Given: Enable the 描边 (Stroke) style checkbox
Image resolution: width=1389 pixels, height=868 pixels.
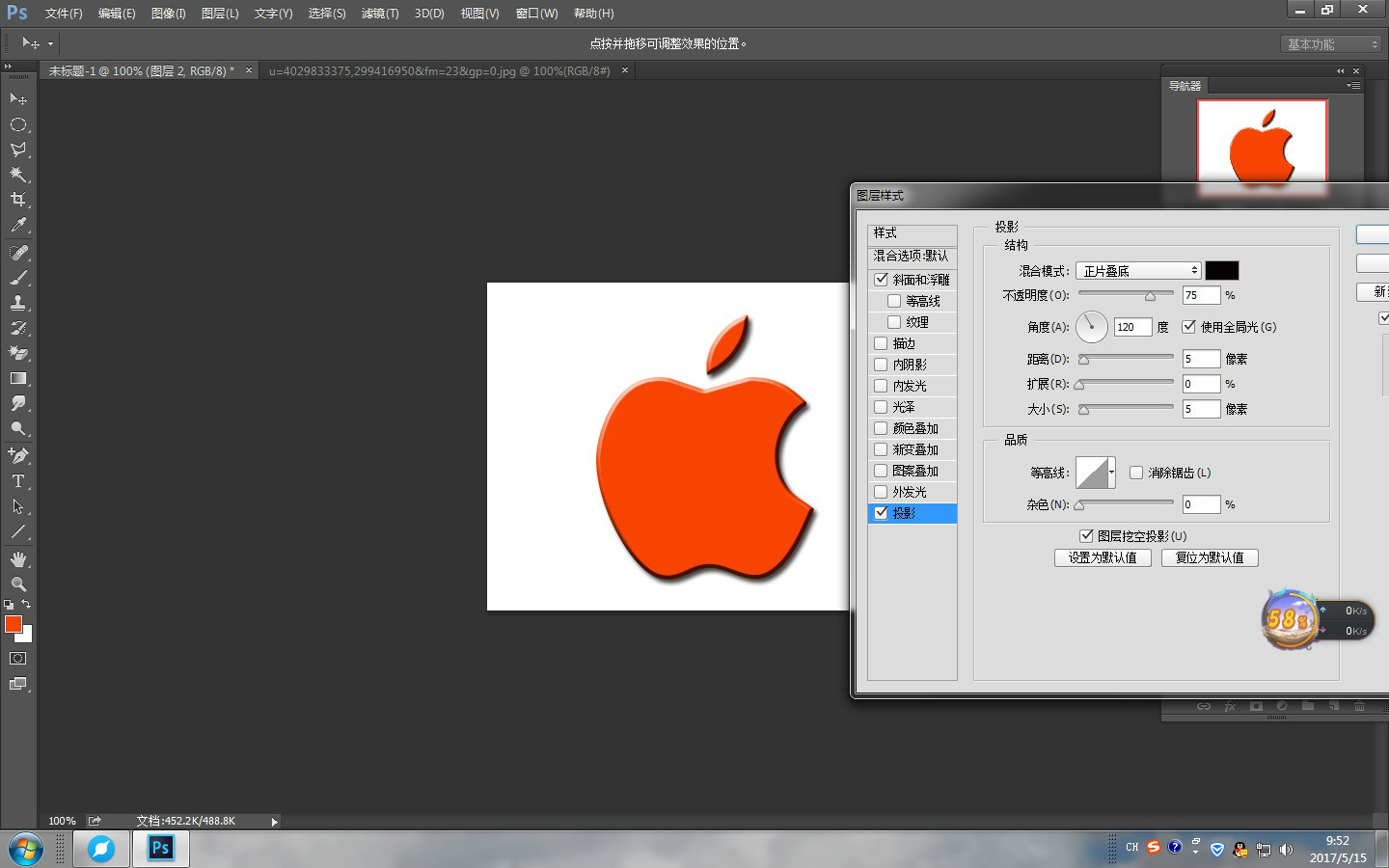Looking at the screenshot, I should [881, 343].
